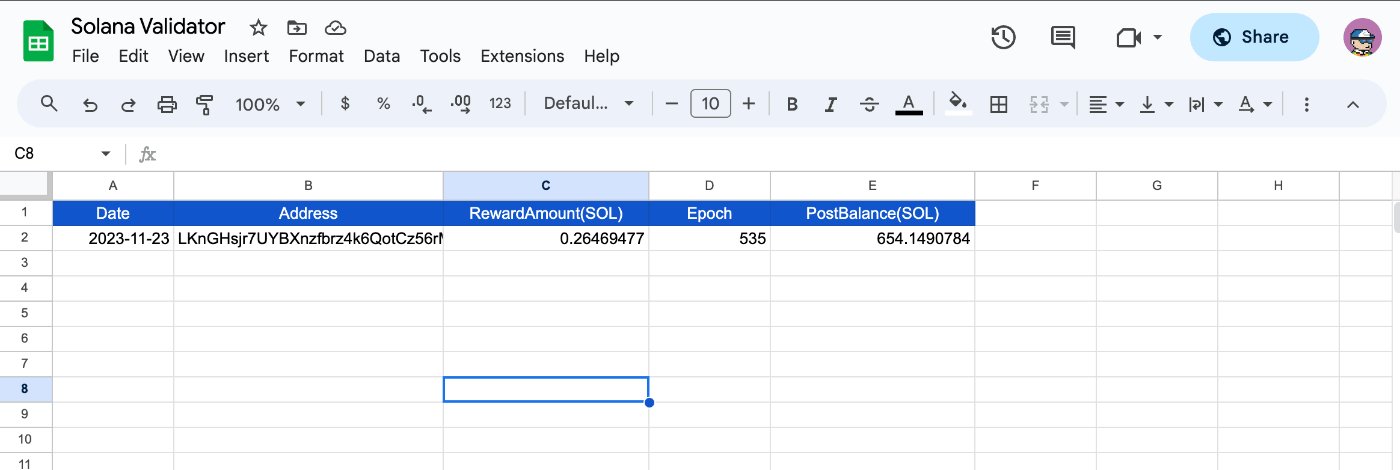Toggle italic formatting
Viewport: 1400px width, 470px height.
(x=830, y=103)
